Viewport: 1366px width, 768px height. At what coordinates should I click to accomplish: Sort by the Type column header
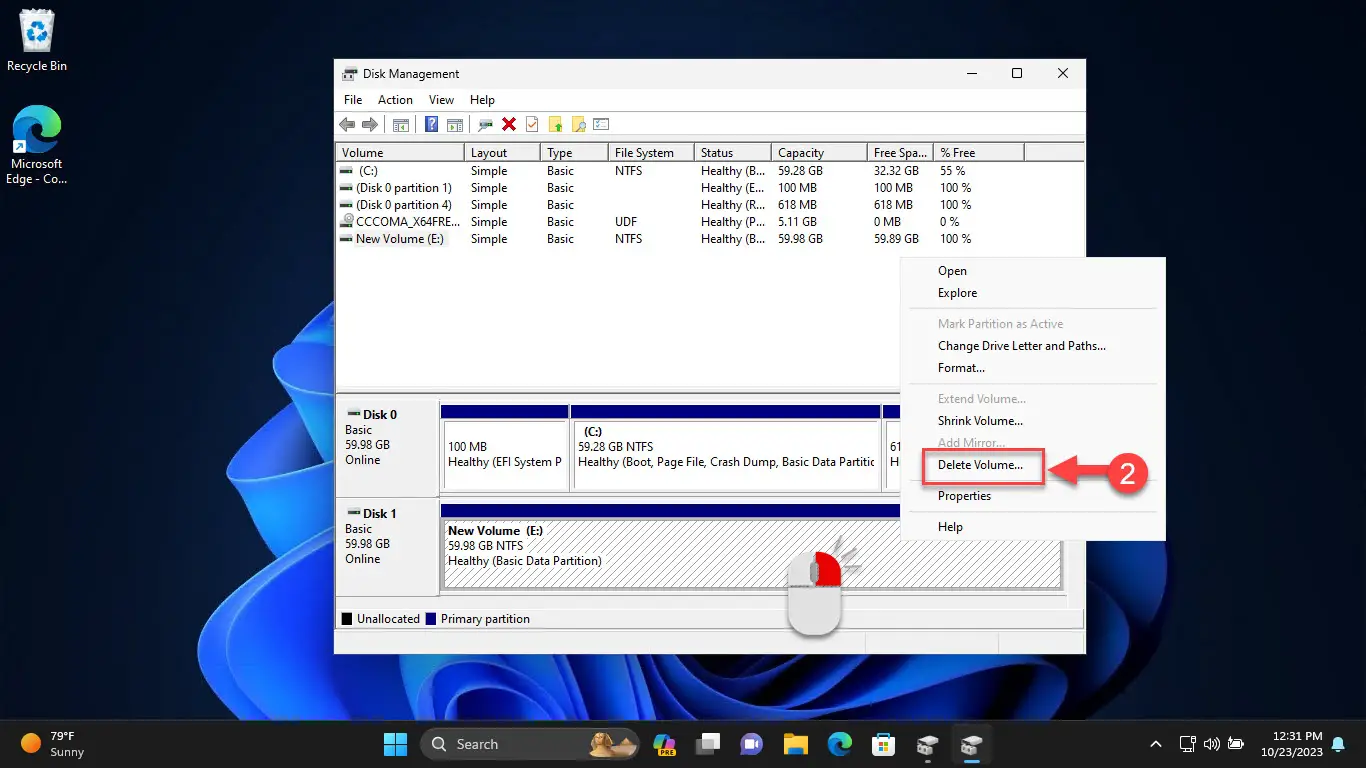point(575,153)
